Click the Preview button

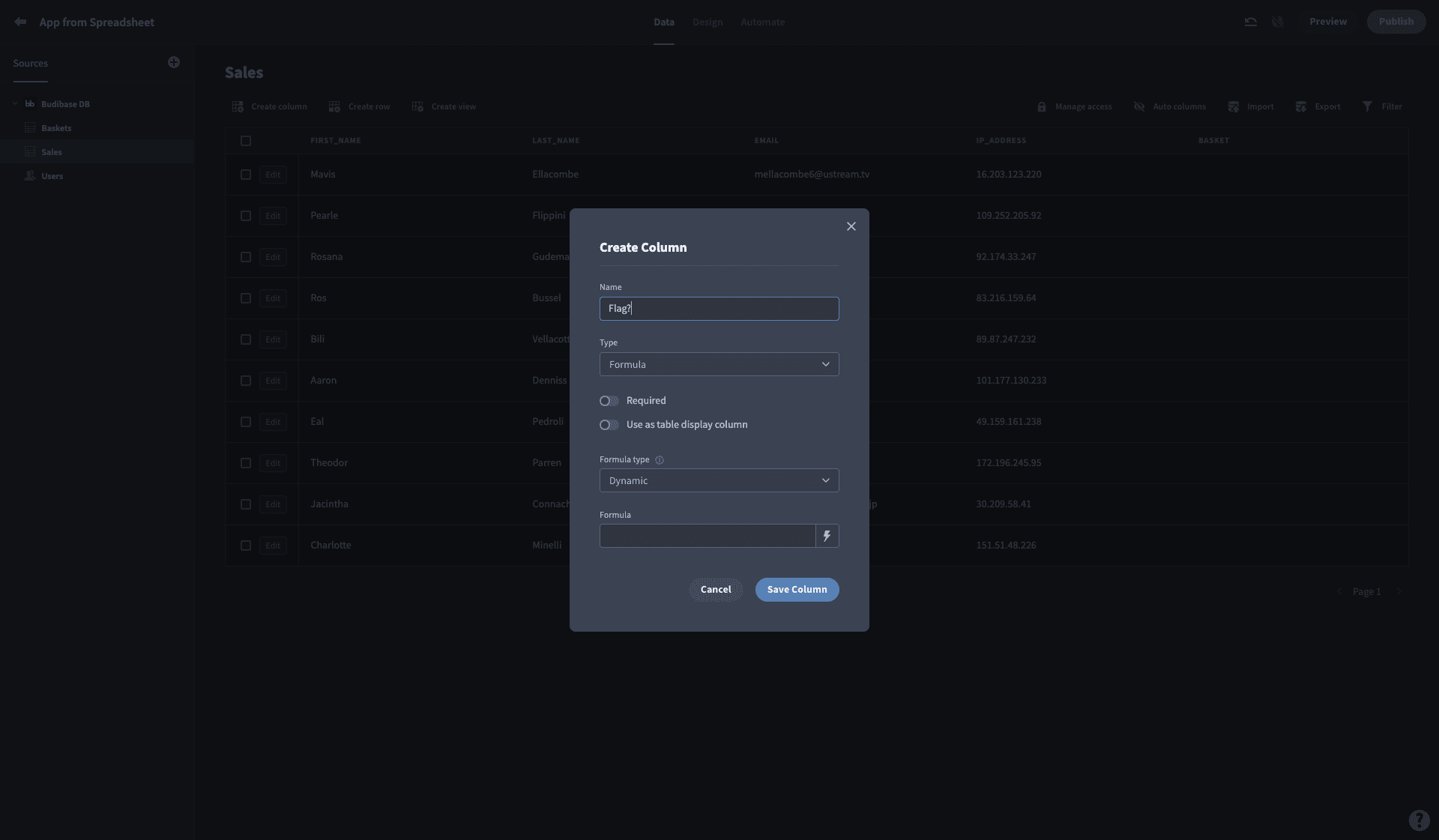point(1327,22)
